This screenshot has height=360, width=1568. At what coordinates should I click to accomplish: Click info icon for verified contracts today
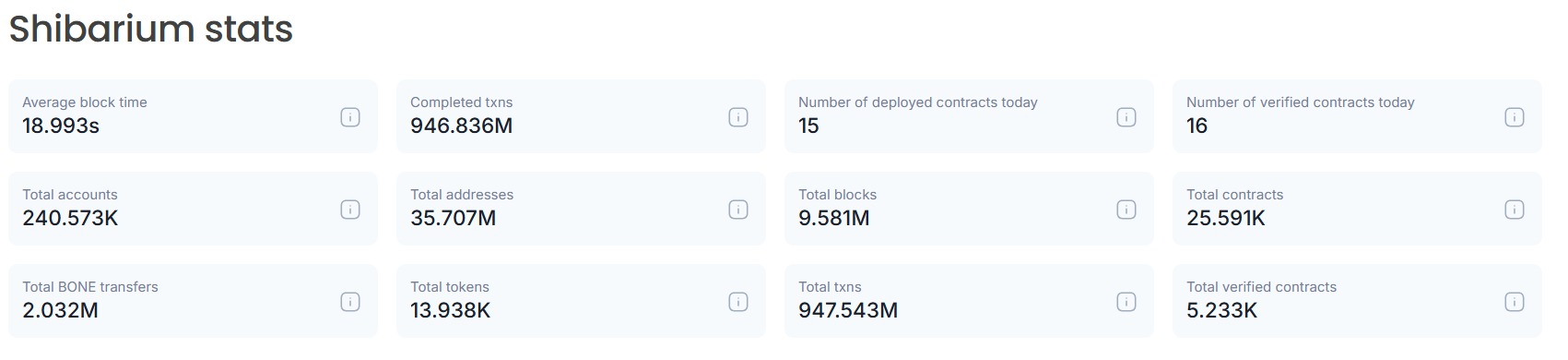tap(1515, 117)
